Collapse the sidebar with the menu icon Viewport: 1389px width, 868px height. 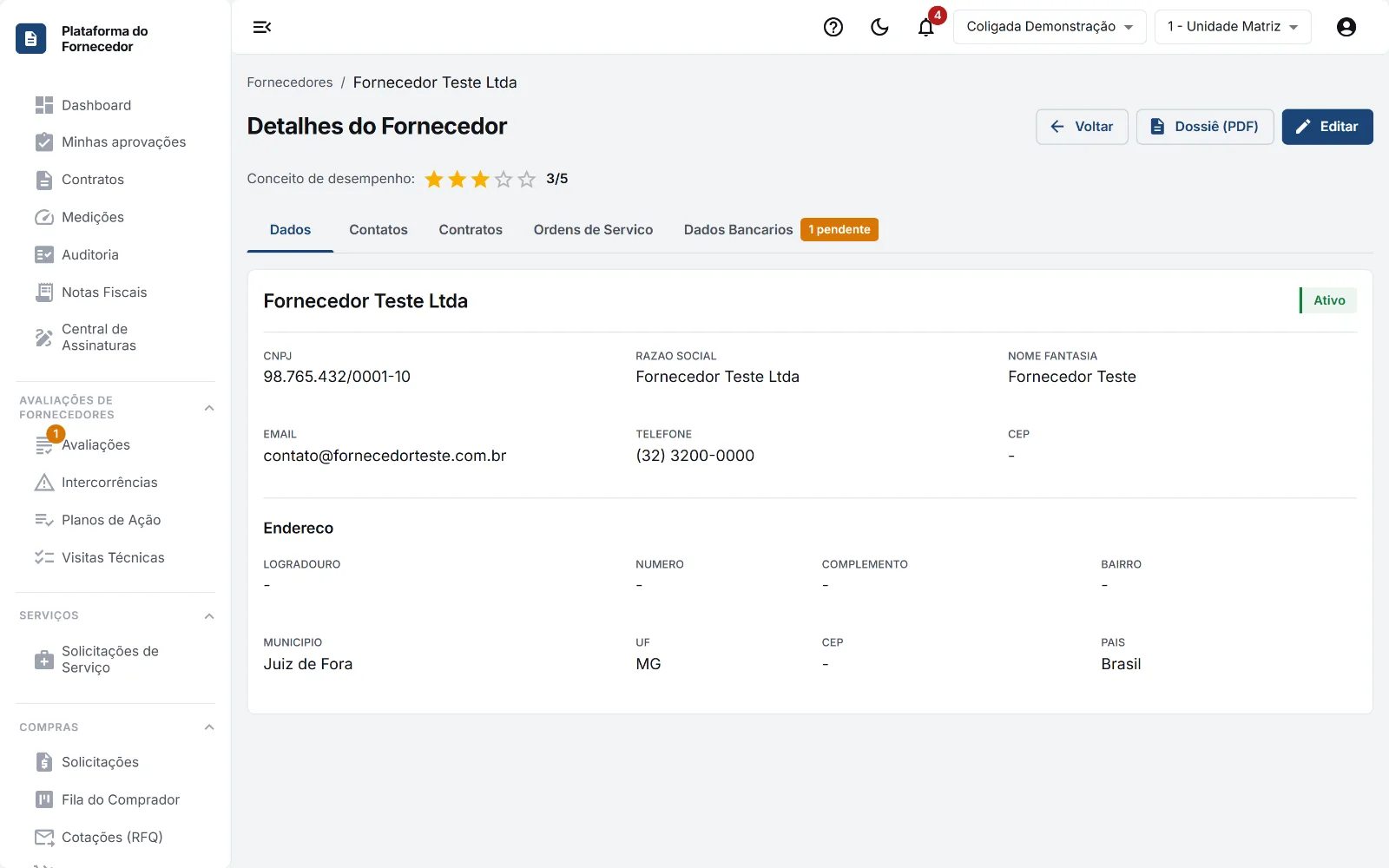(262, 27)
